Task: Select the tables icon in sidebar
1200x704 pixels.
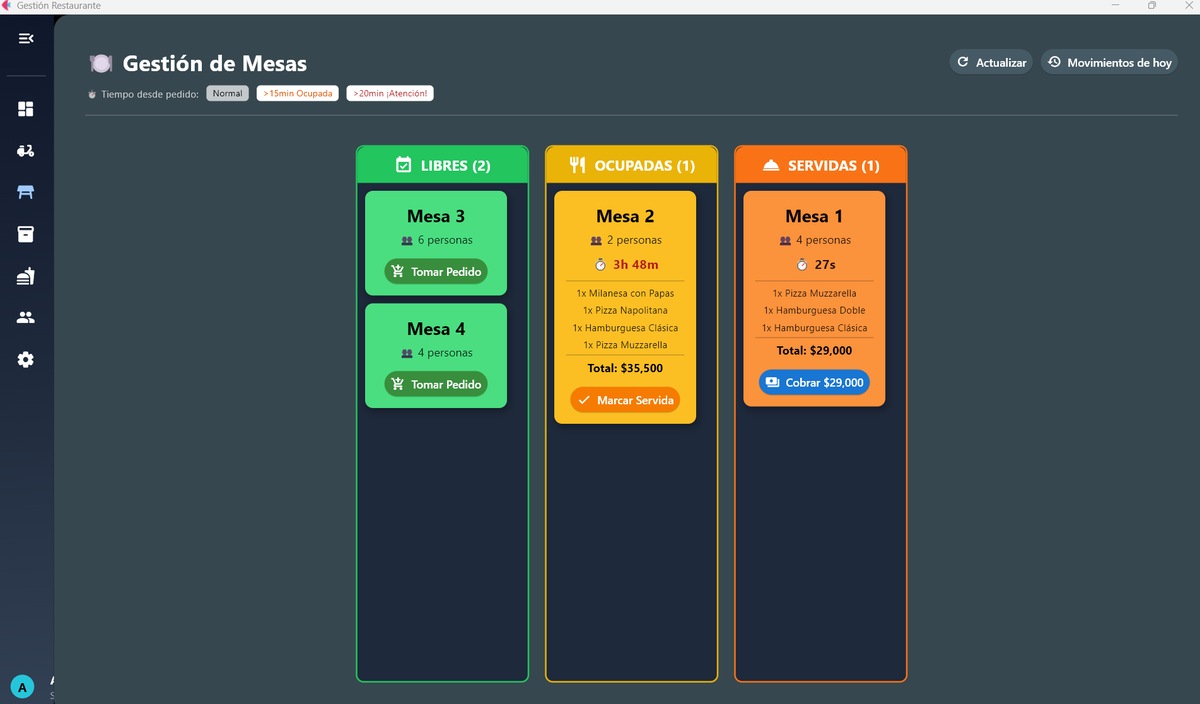Action: [26, 192]
